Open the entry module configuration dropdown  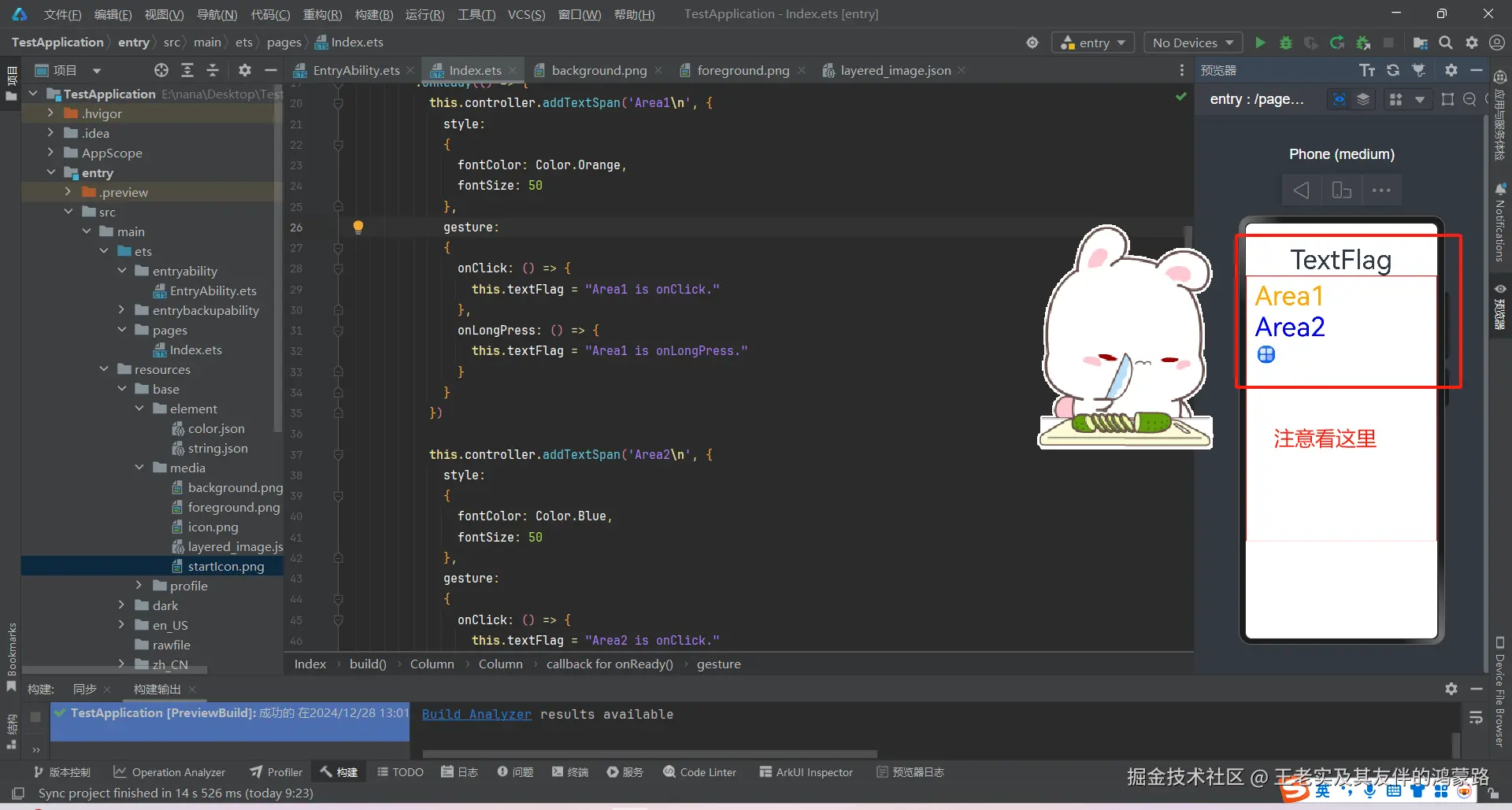[1093, 43]
